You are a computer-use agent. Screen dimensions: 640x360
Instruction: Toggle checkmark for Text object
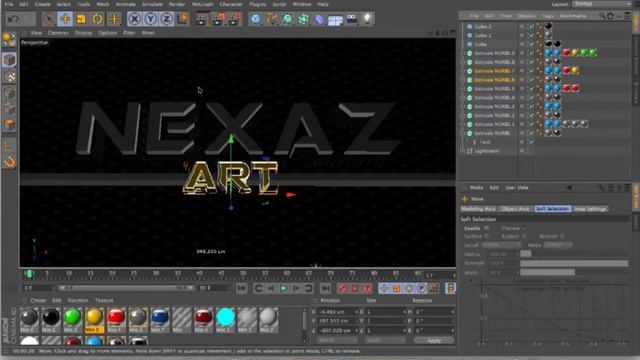tap(531, 142)
